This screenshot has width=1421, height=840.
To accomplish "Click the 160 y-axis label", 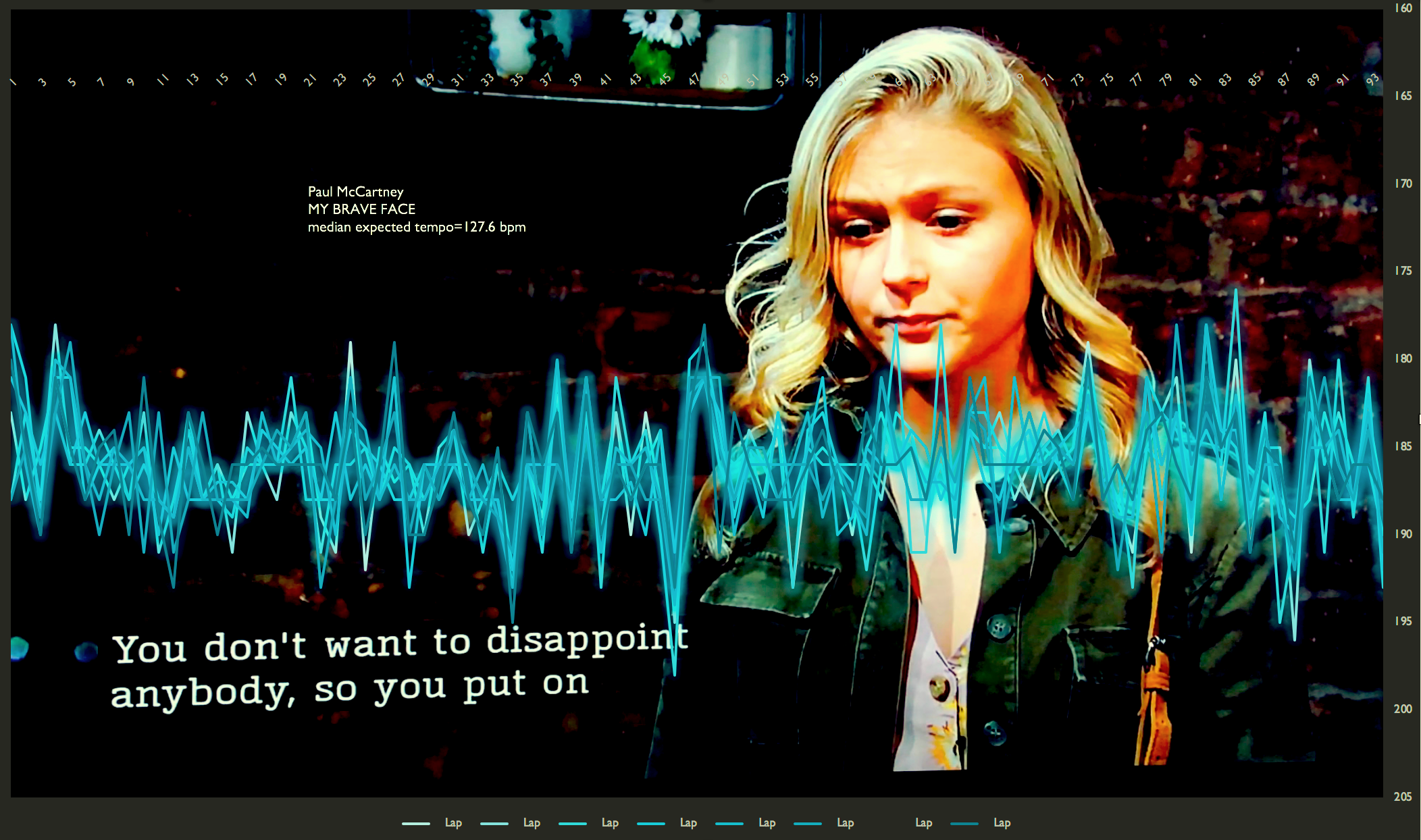I will [1403, 8].
